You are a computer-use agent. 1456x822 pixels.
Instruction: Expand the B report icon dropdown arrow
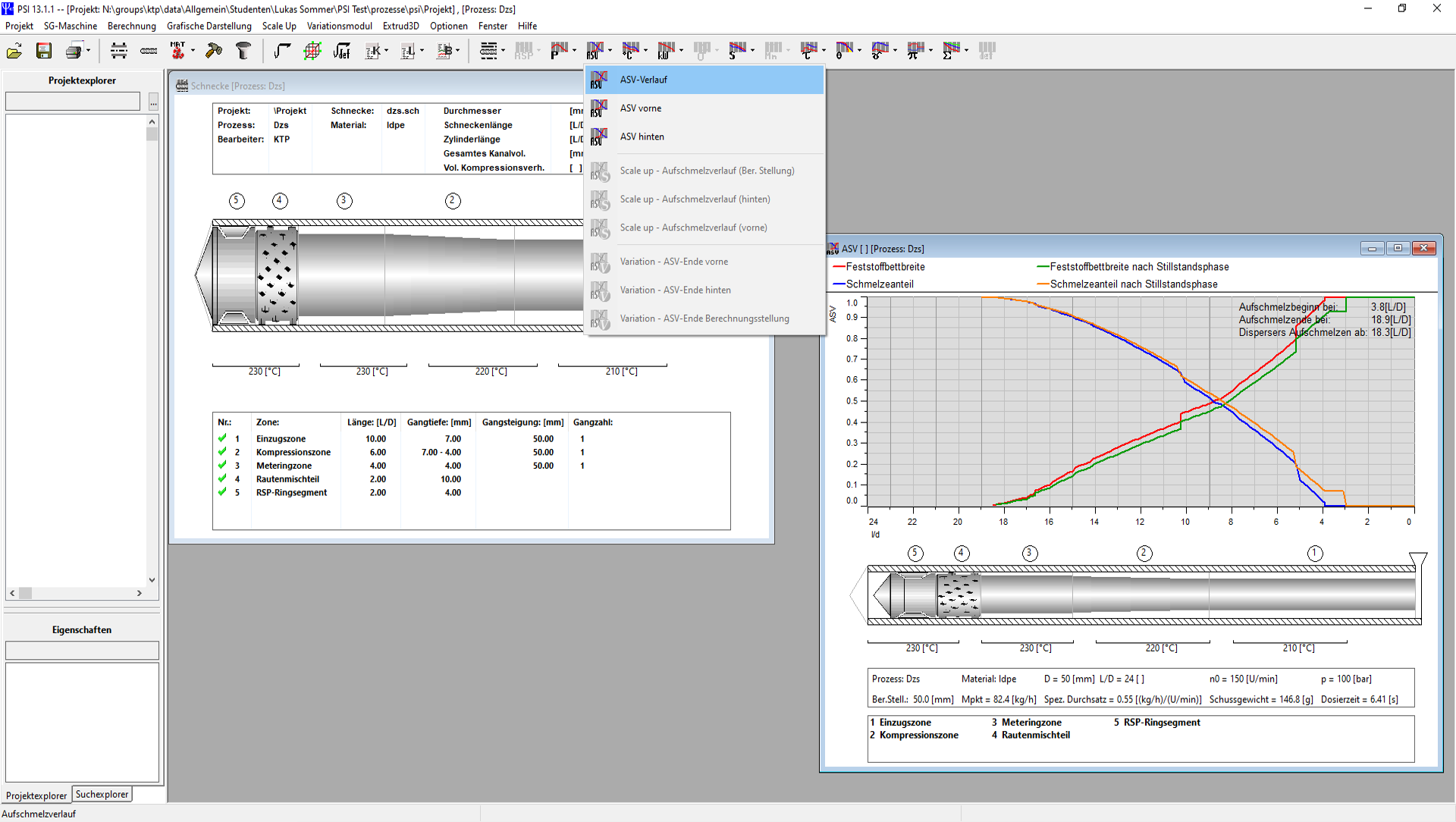pyautogui.click(x=458, y=51)
